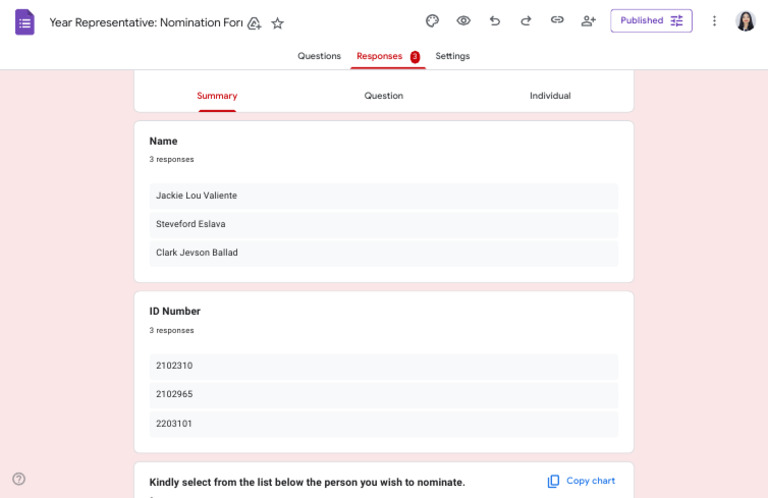The image size is (768, 498).
Task: Open the three-dot more menu
Action: (x=714, y=21)
